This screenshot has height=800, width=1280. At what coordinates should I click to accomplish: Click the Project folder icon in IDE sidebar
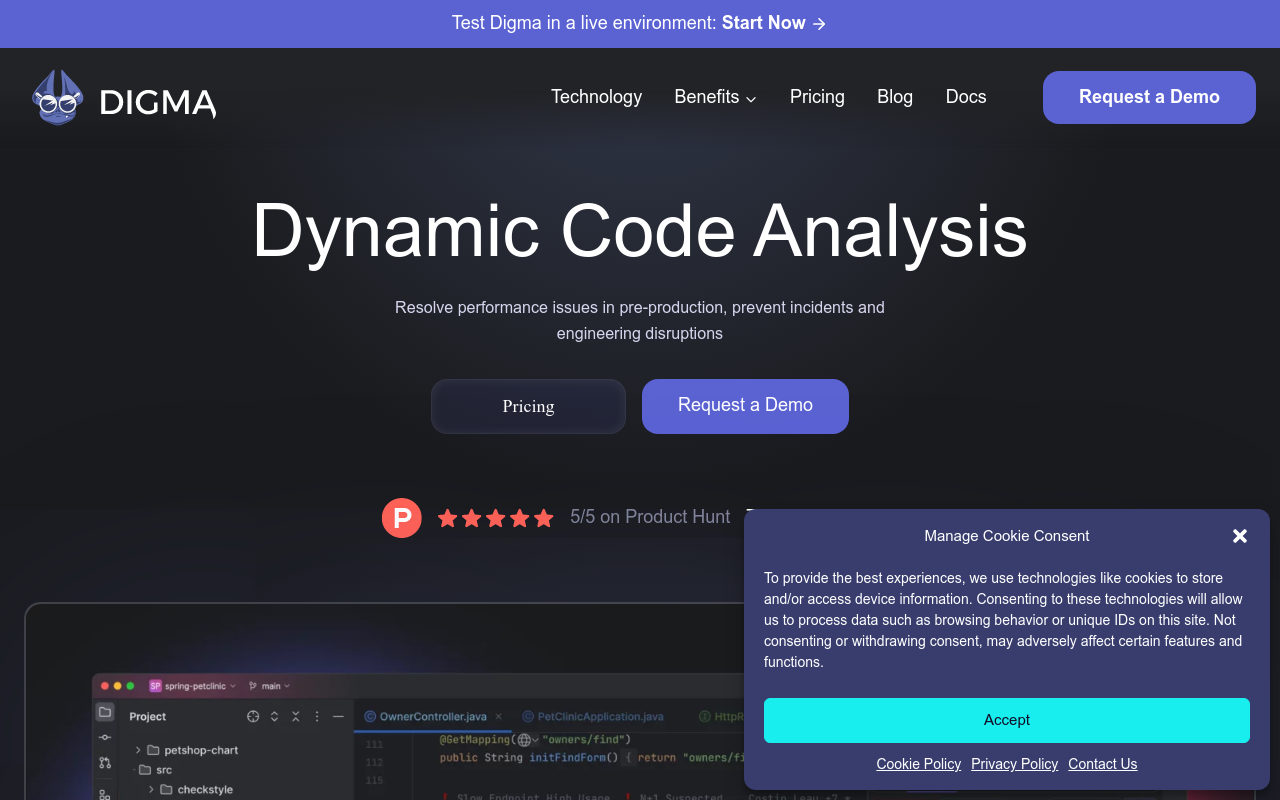point(105,712)
